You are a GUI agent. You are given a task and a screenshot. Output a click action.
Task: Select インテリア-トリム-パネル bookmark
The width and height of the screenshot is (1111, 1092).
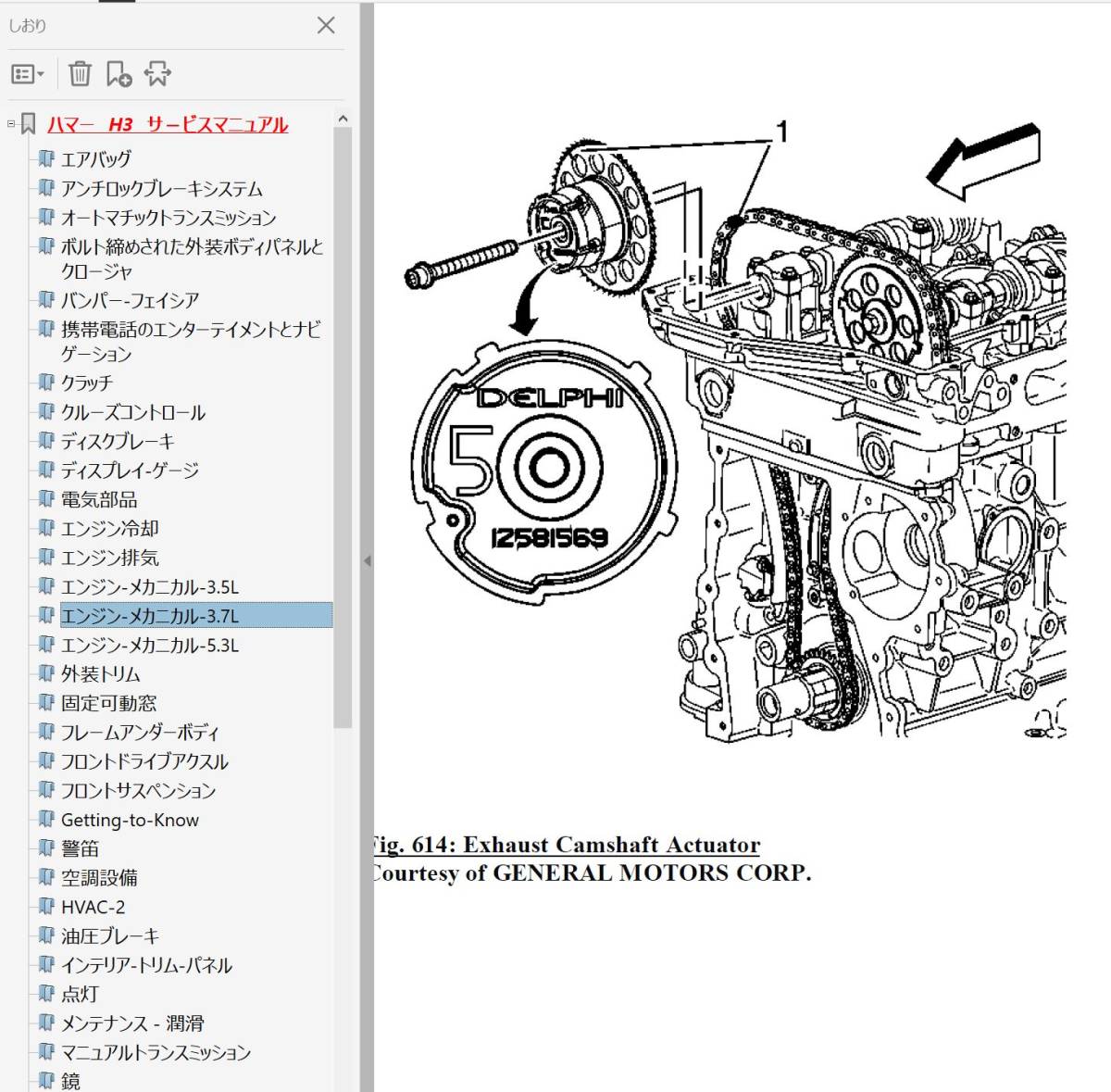pyautogui.click(x=146, y=965)
